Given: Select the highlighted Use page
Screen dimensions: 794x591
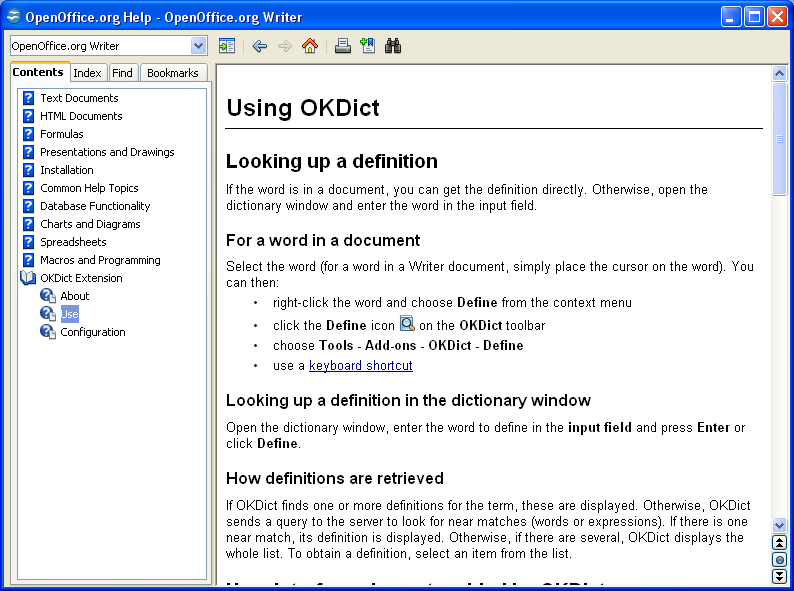Looking at the screenshot, I should coord(70,314).
